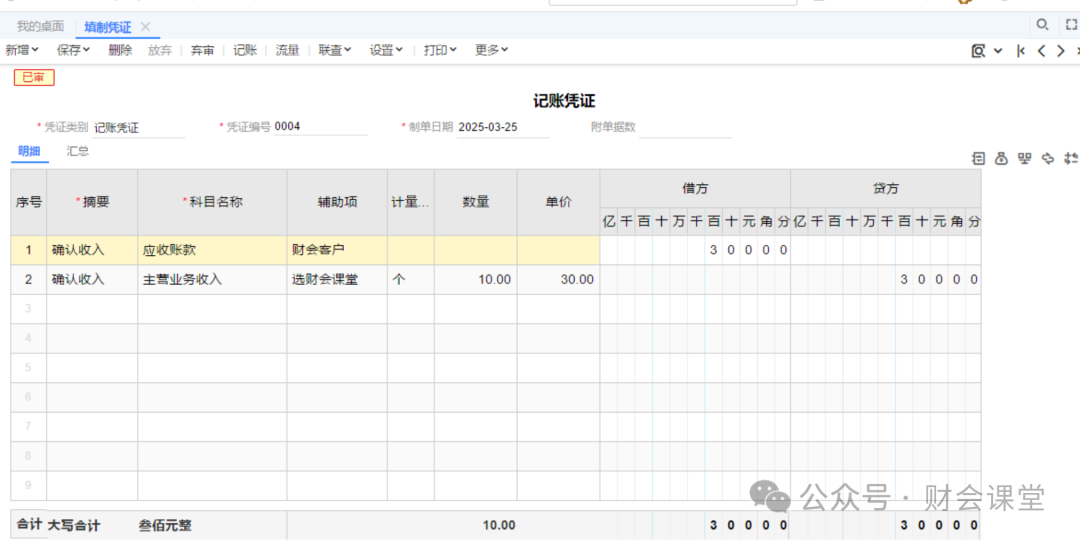
Task: Click the 弃审 button
Action: click(x=202, y=50)
